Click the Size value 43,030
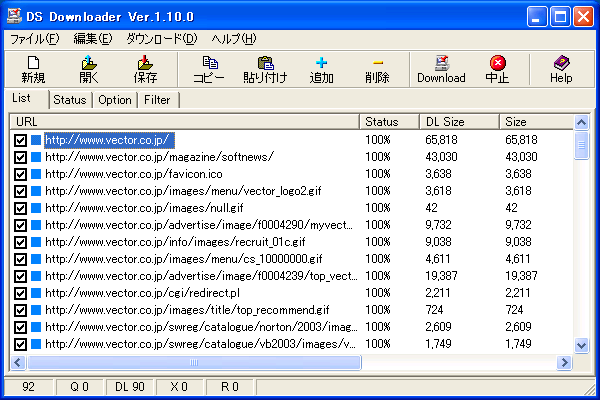Viewport: 600px width, 400px height. point(521,157)
